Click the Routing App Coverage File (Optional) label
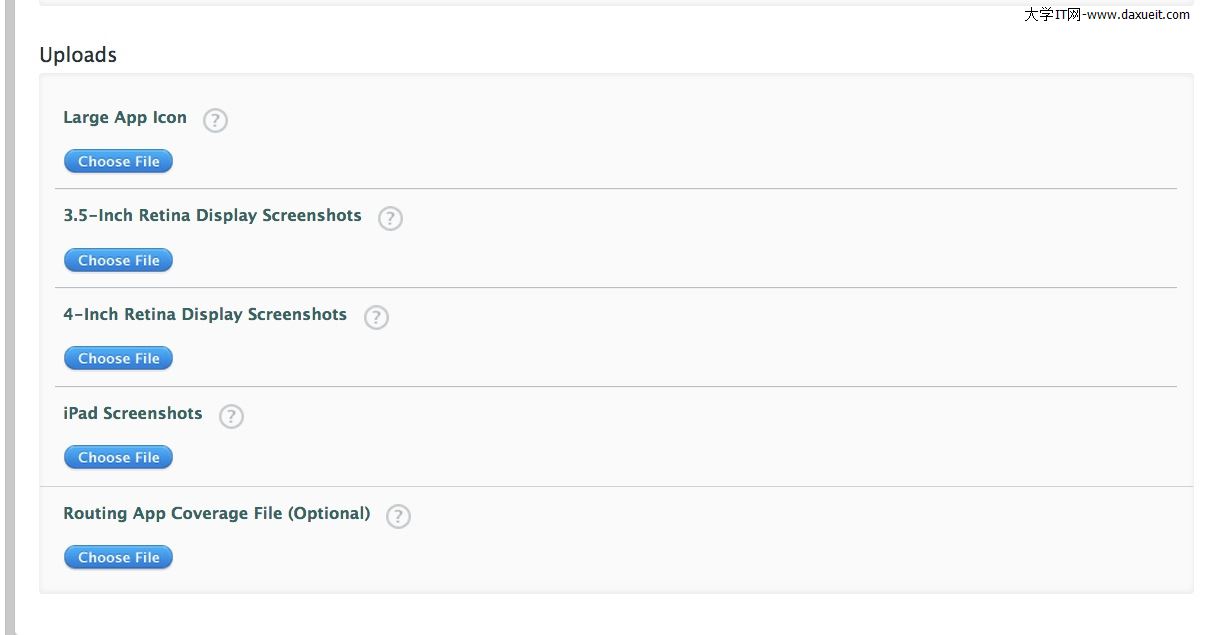 217,514
